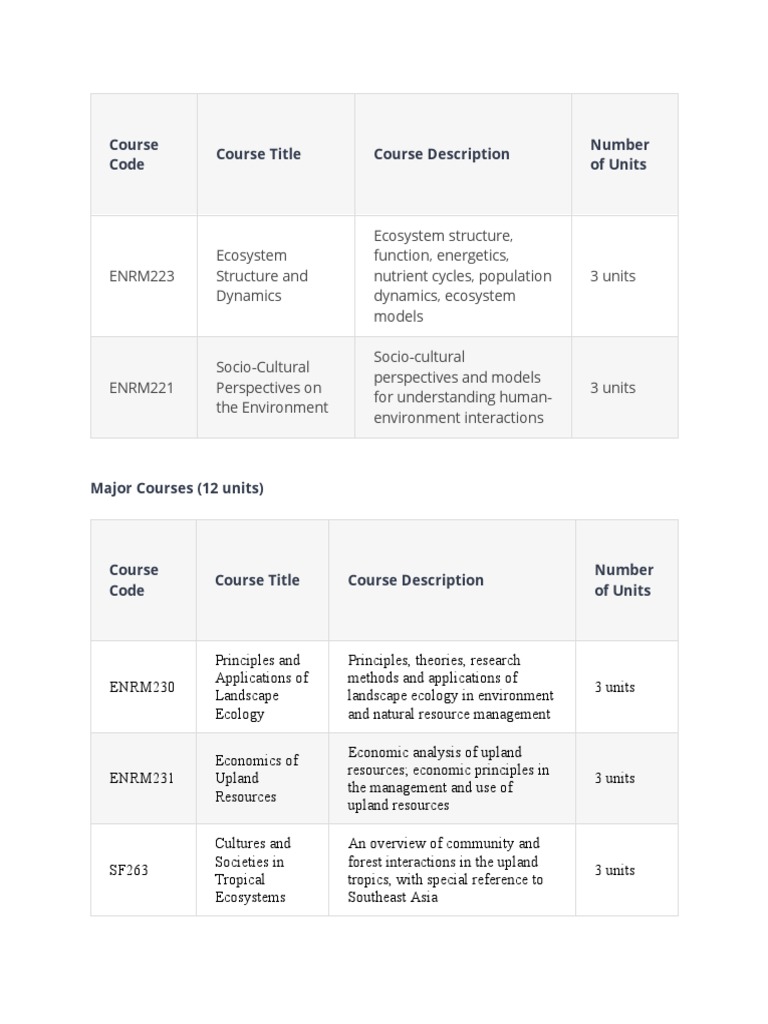Select Economics of Upland Resources title
Image resolution: width=768 pixels, height=1024 pixels.
(x=257, y=778)
